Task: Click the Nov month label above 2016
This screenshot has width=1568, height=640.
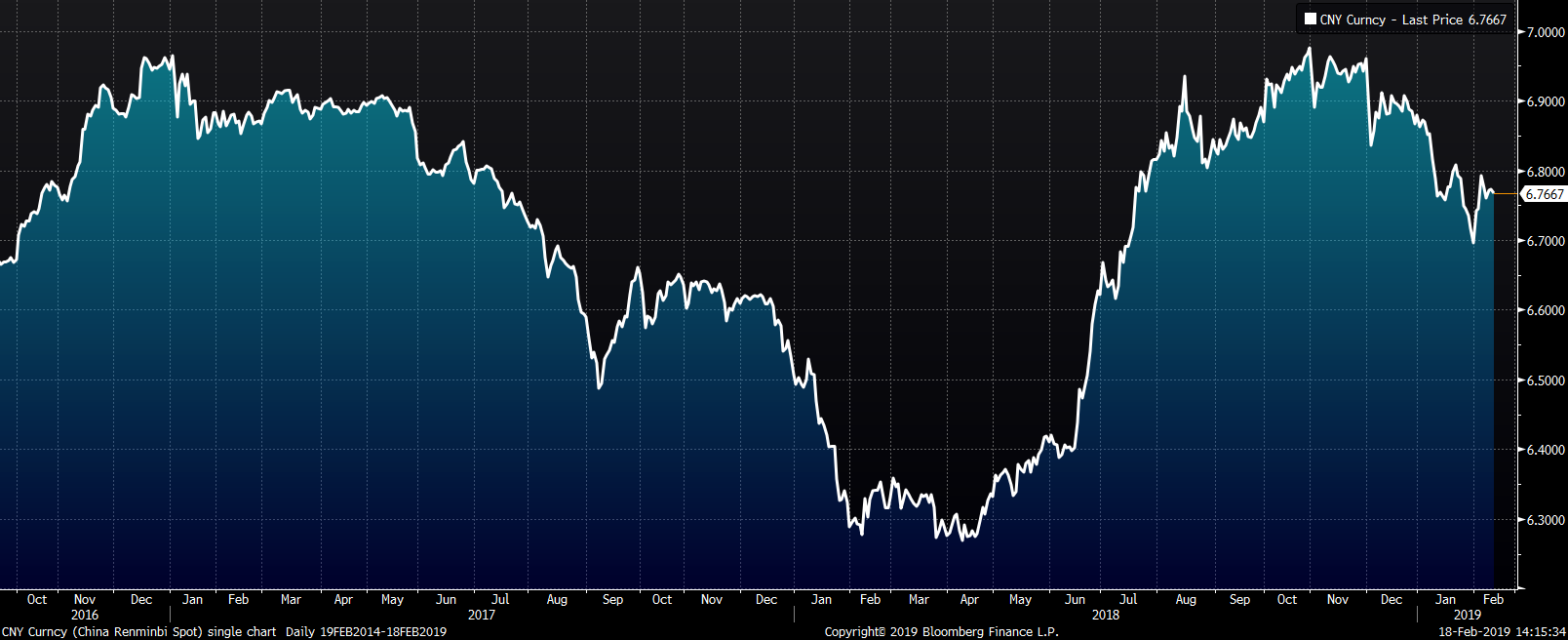Action: [85, 599]
